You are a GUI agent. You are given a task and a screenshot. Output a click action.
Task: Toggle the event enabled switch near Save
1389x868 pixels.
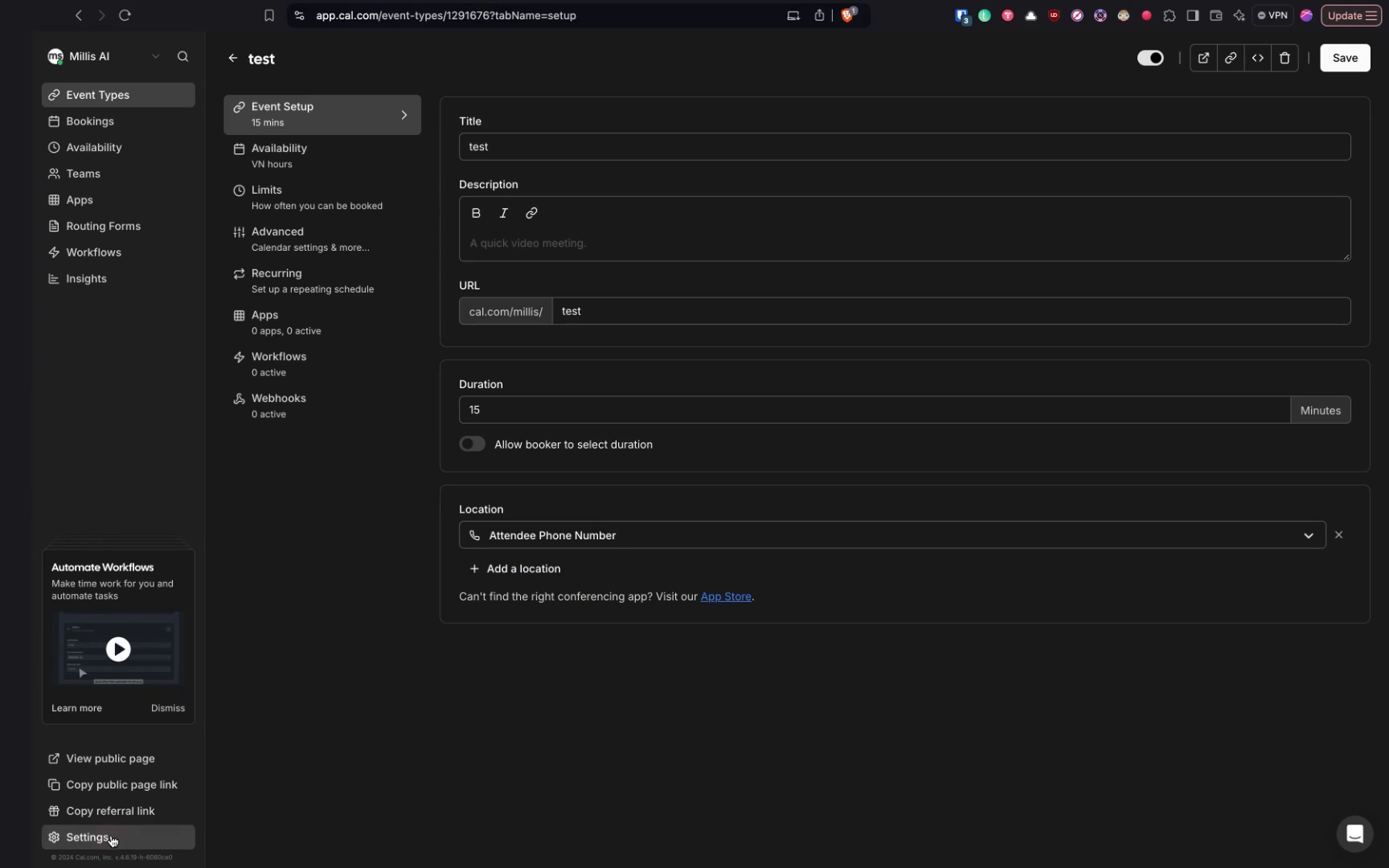click(1149, 57)
